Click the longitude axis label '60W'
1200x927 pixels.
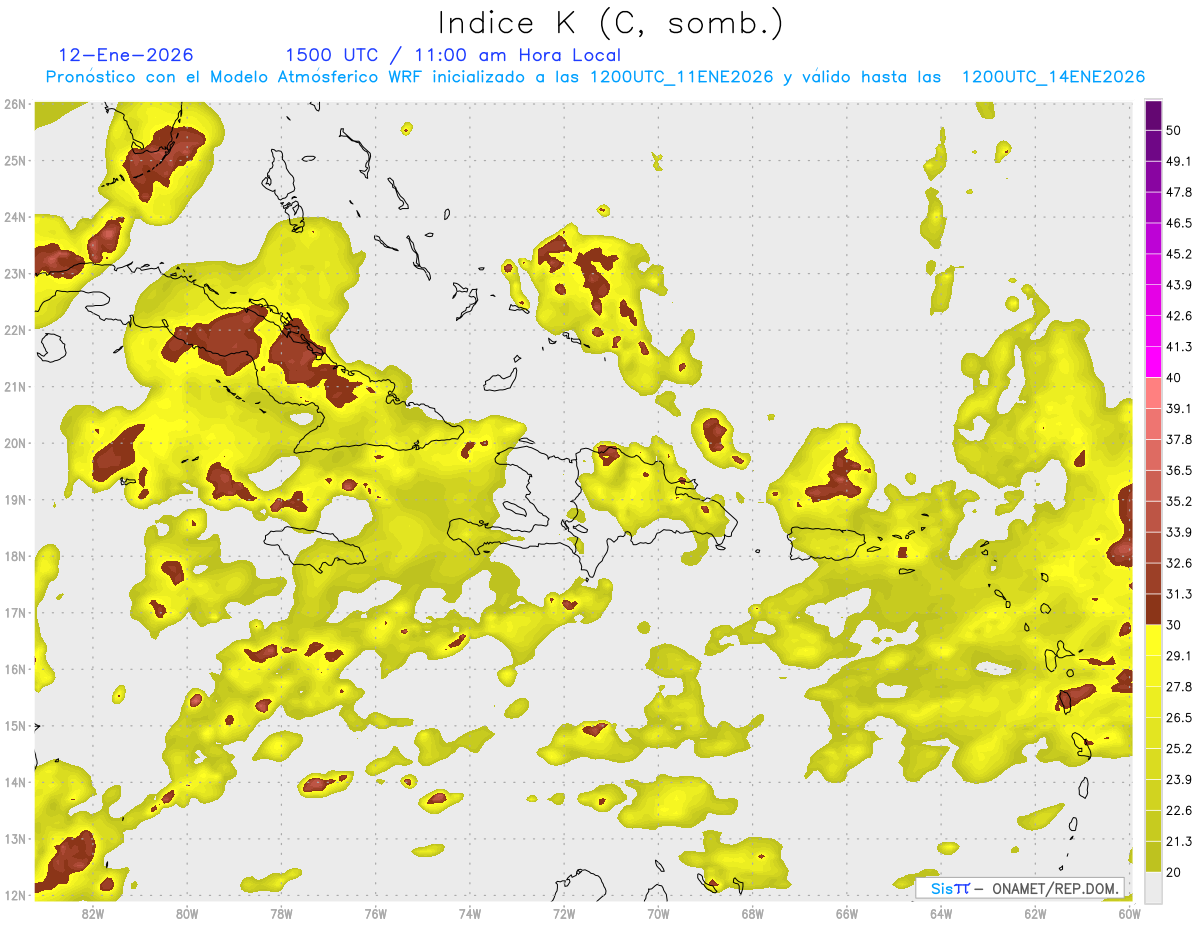(x=1130, y=913)
